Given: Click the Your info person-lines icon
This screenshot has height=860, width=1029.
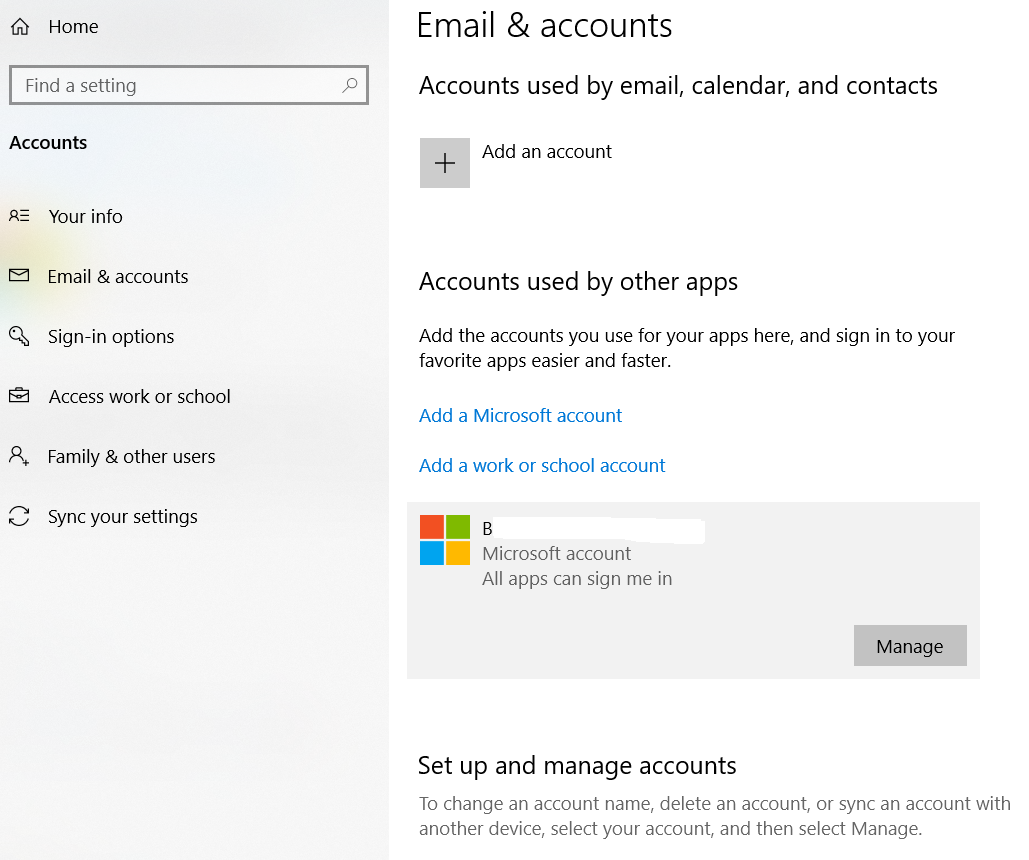Looking at the screenshot, I should (x=19, y=215).
